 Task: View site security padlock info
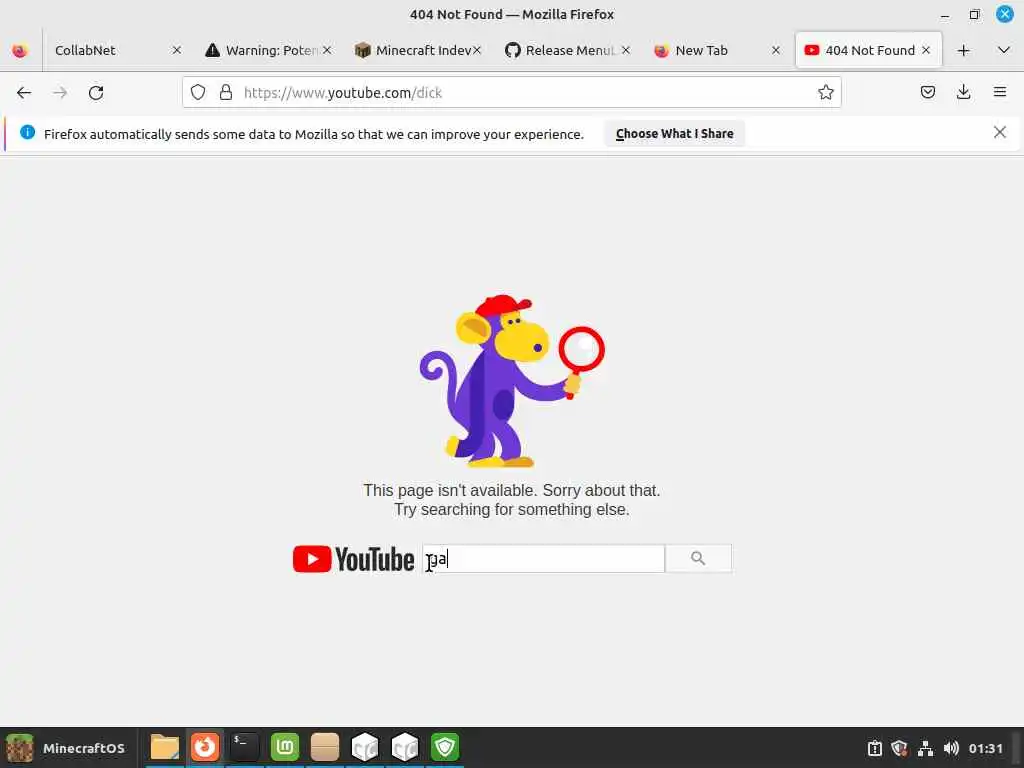point(226,93)
